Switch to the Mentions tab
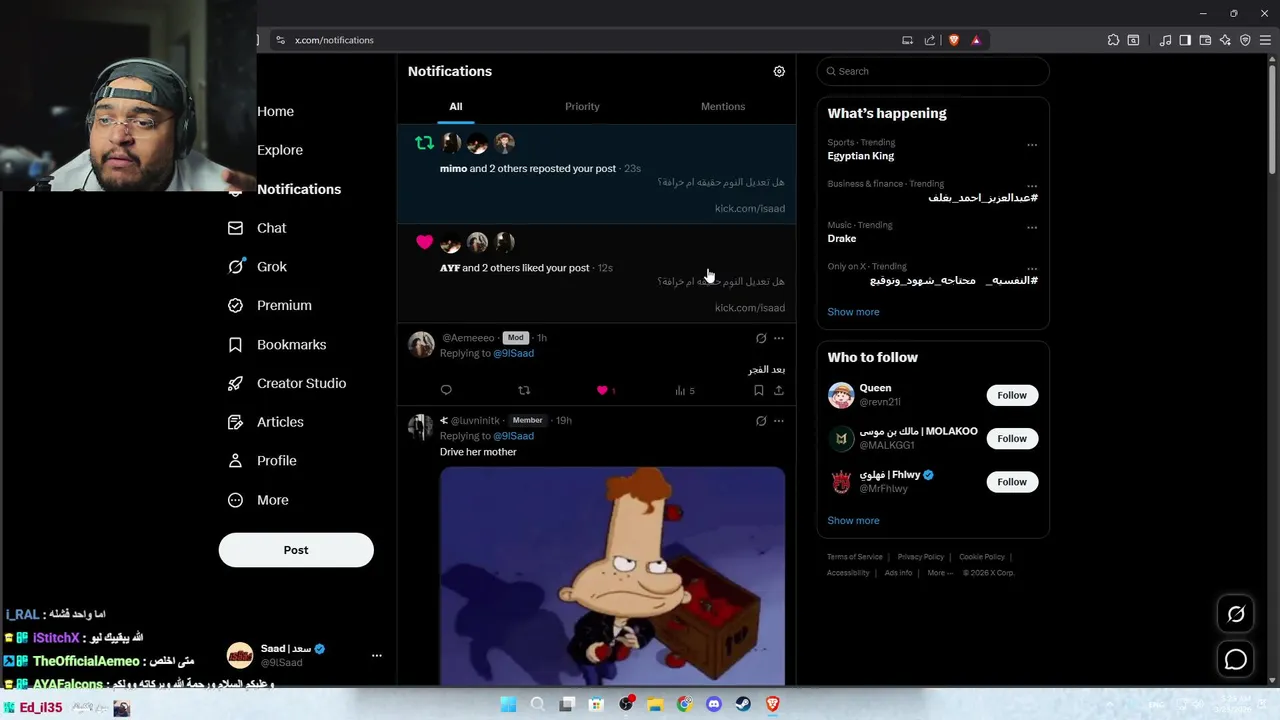 723,106
